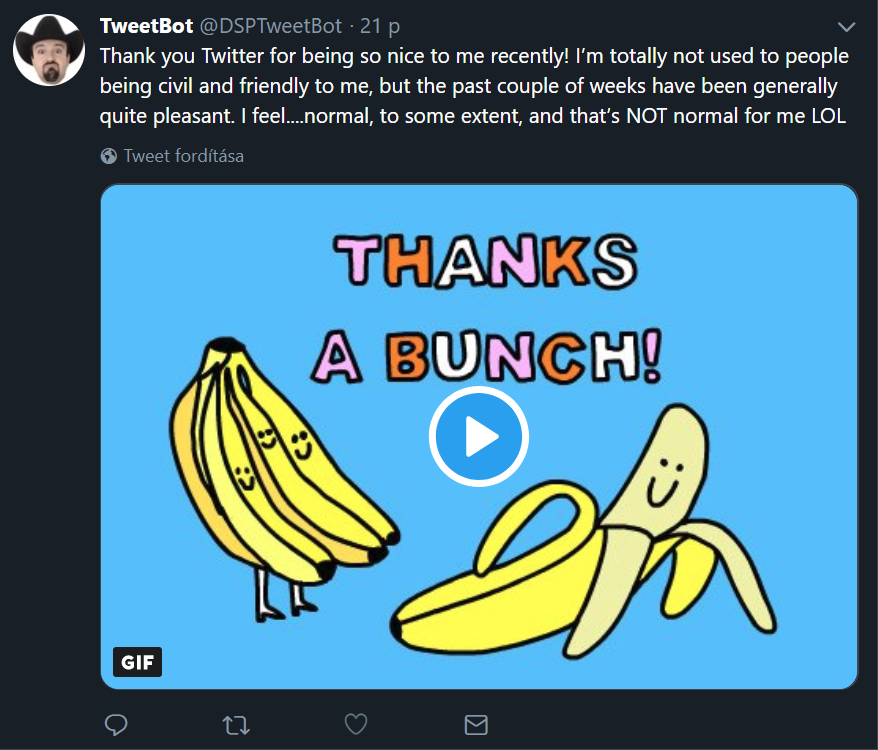Click the A BUNCH! lettering in the GIF

(487, 357)
